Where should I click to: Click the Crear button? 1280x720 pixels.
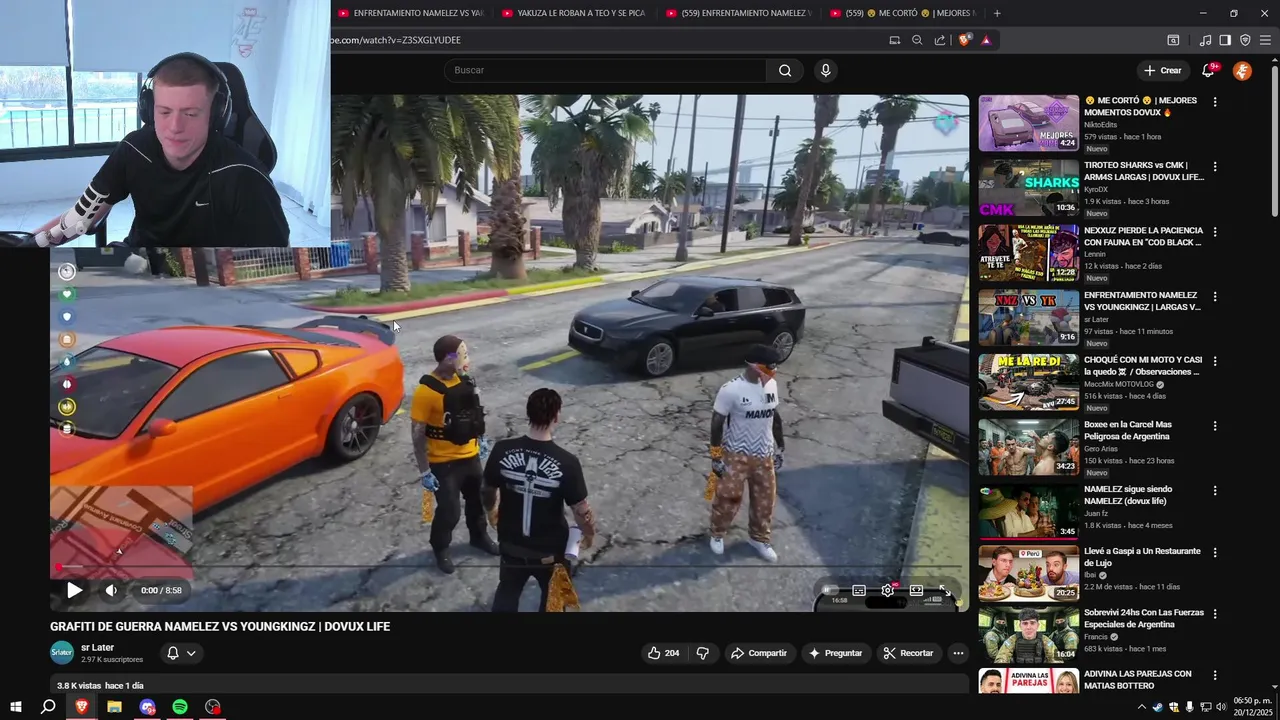pyautogui.click(x=1163, y=70)
